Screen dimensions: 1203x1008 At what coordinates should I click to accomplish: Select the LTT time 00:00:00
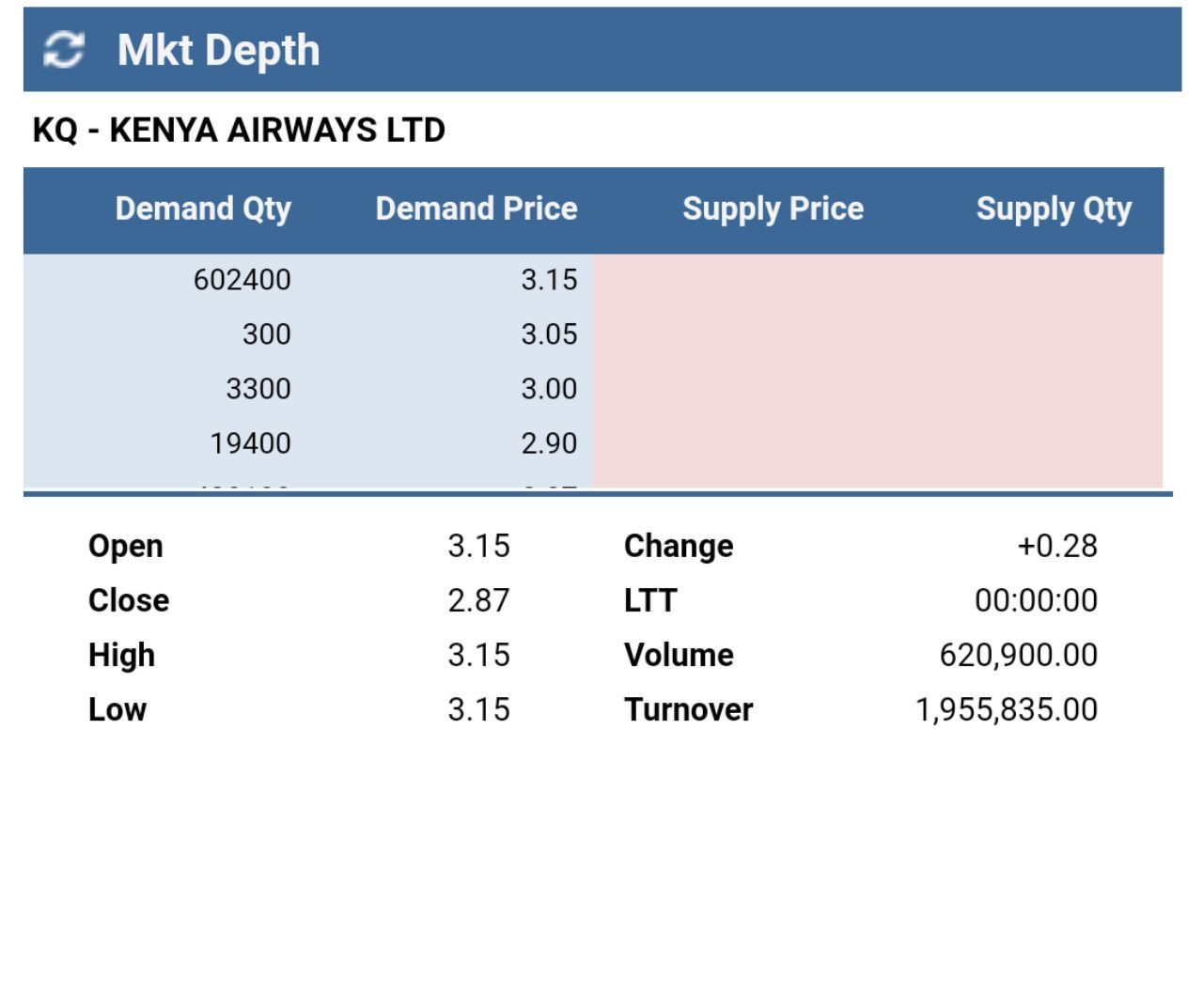pyautogui.click(x=1036, y=600)
